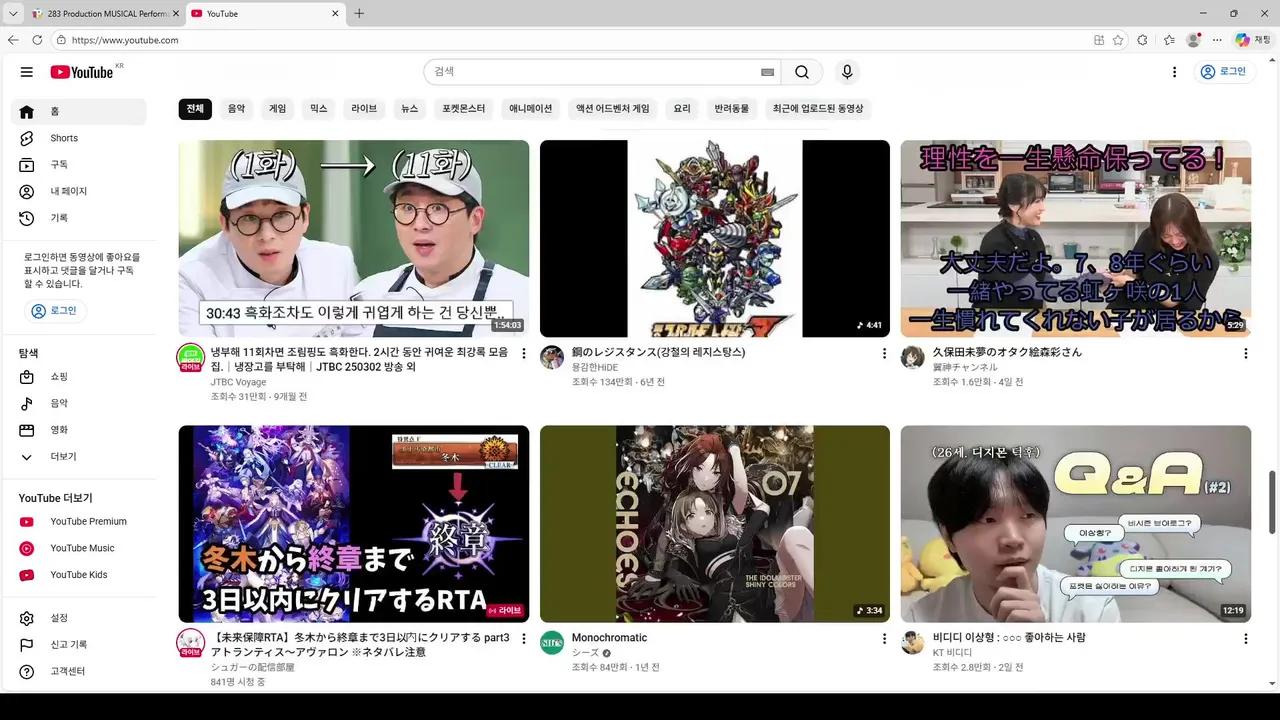1280x720 pixels.
Task: Play the 냉부해 cooking show thumbnail
Action: tap(354, 238)
